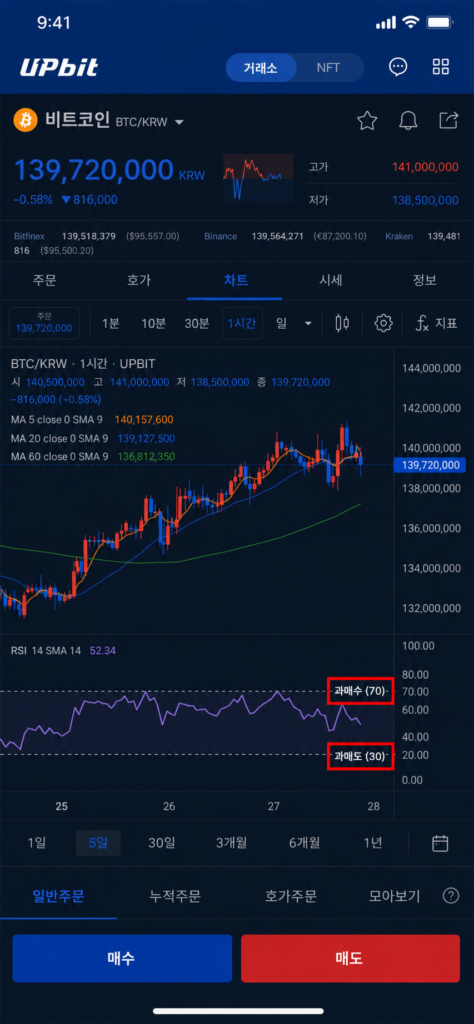Tap the 고가 141,000,000 value
The height and width of the screenshot is (1024, 474).
[x=425, y=167]
